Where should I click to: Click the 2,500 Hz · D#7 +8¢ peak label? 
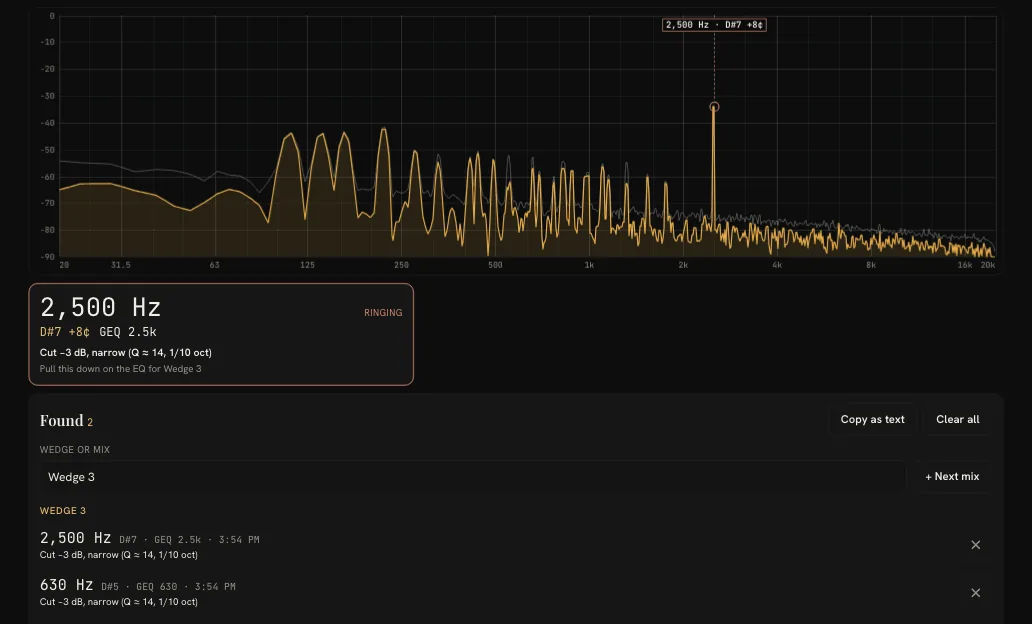714,25
